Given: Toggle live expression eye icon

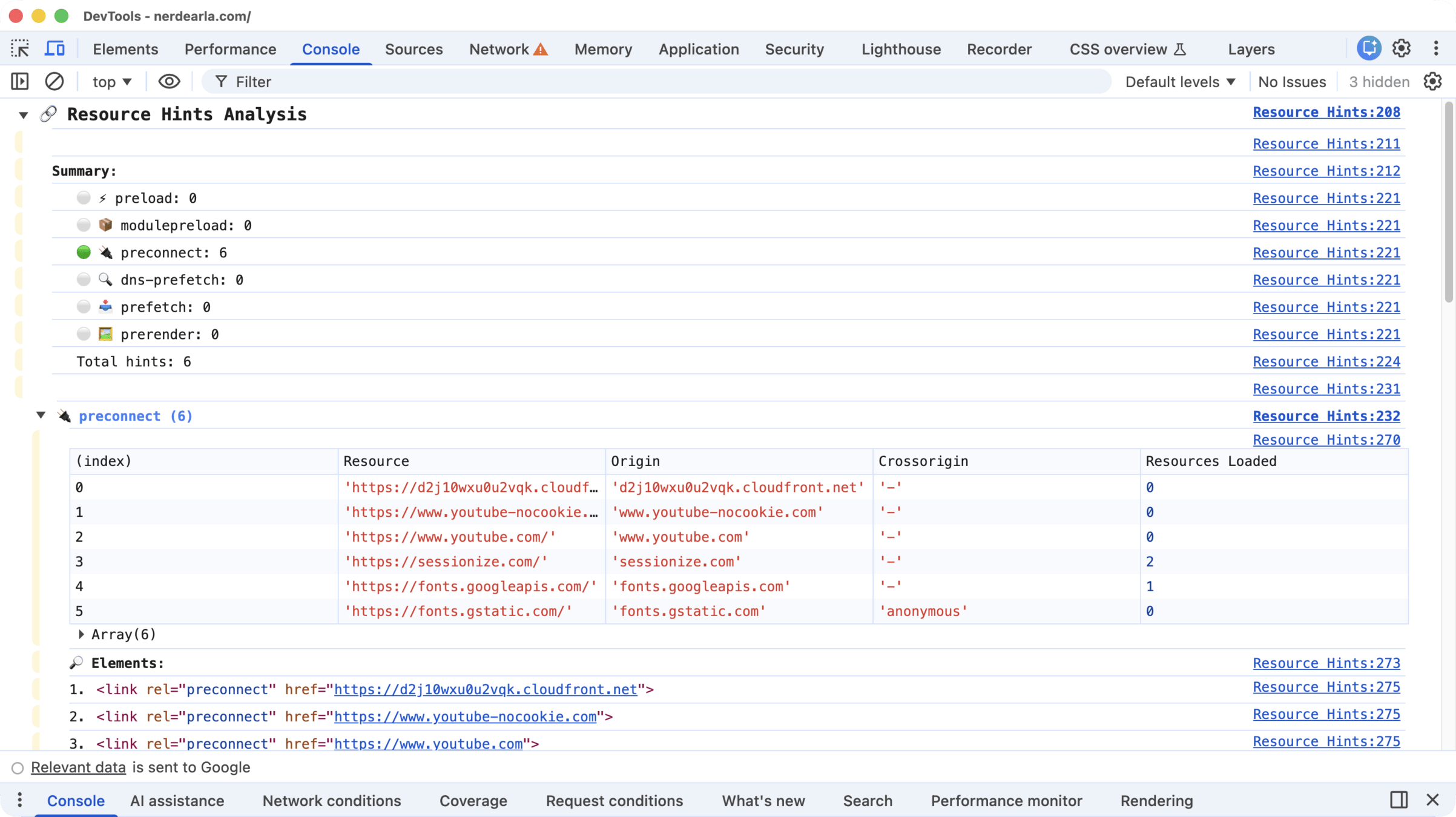Looking at the screenshot, I should [169, 81].
